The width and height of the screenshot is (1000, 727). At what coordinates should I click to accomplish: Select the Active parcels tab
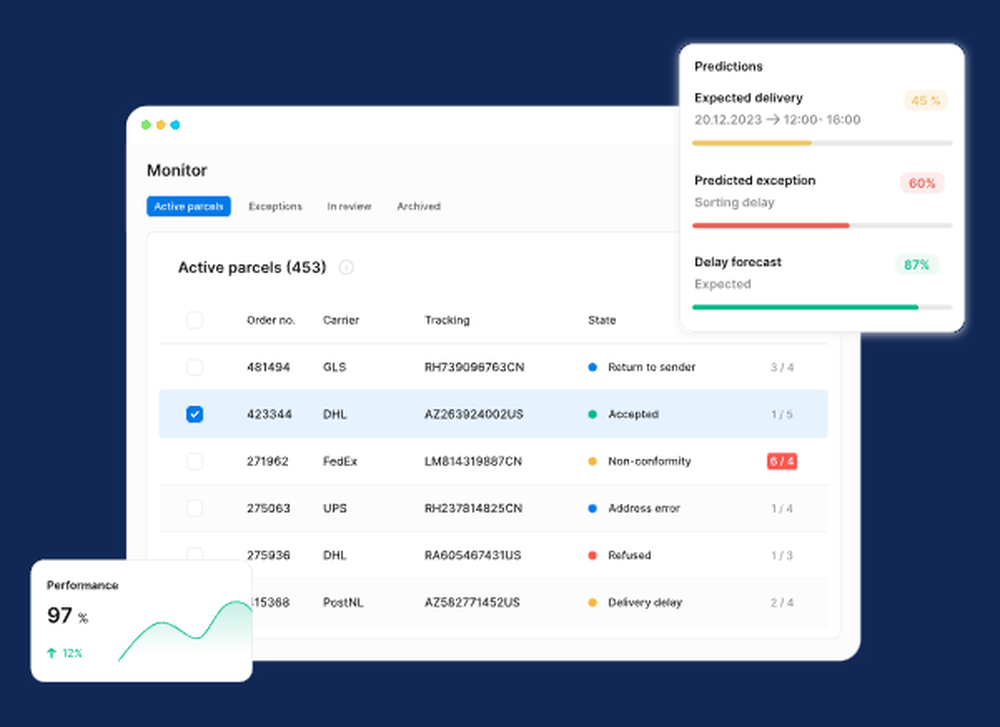tap(188, 206)
